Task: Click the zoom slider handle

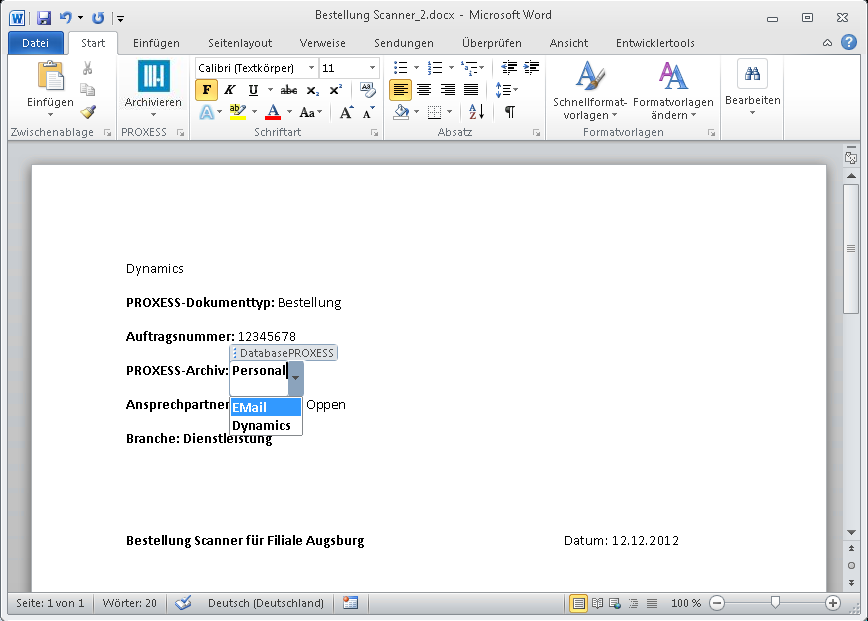Action: tap(775, 602)
